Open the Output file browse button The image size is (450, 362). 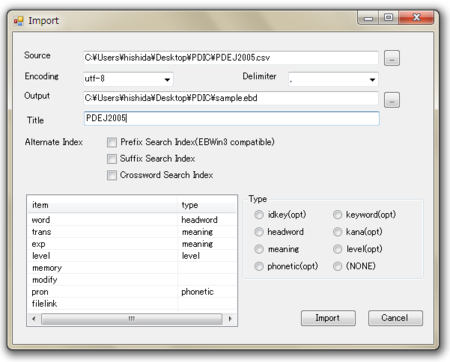(x=392, y=100)
